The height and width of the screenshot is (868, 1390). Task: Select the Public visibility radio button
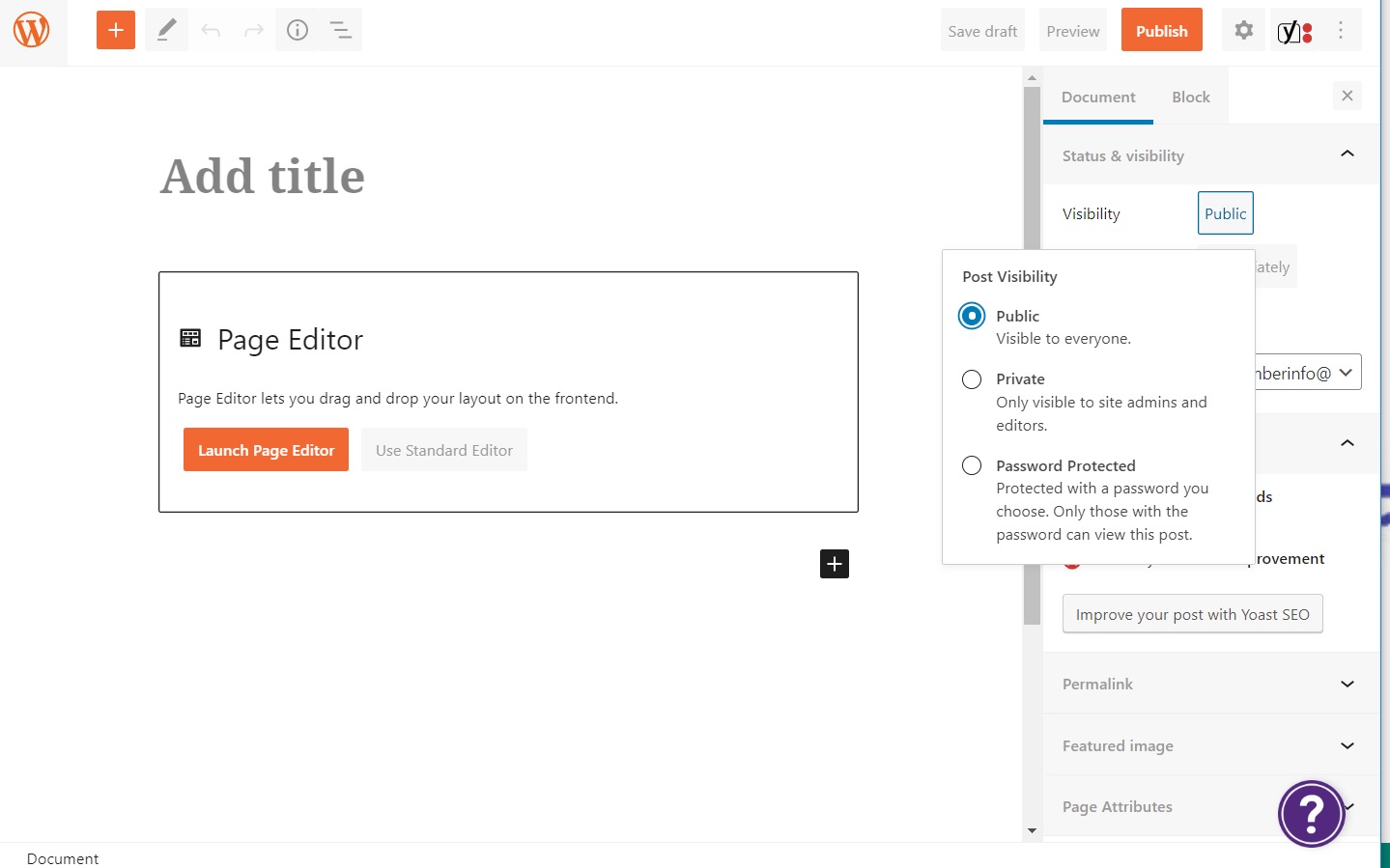pos(972,316)
